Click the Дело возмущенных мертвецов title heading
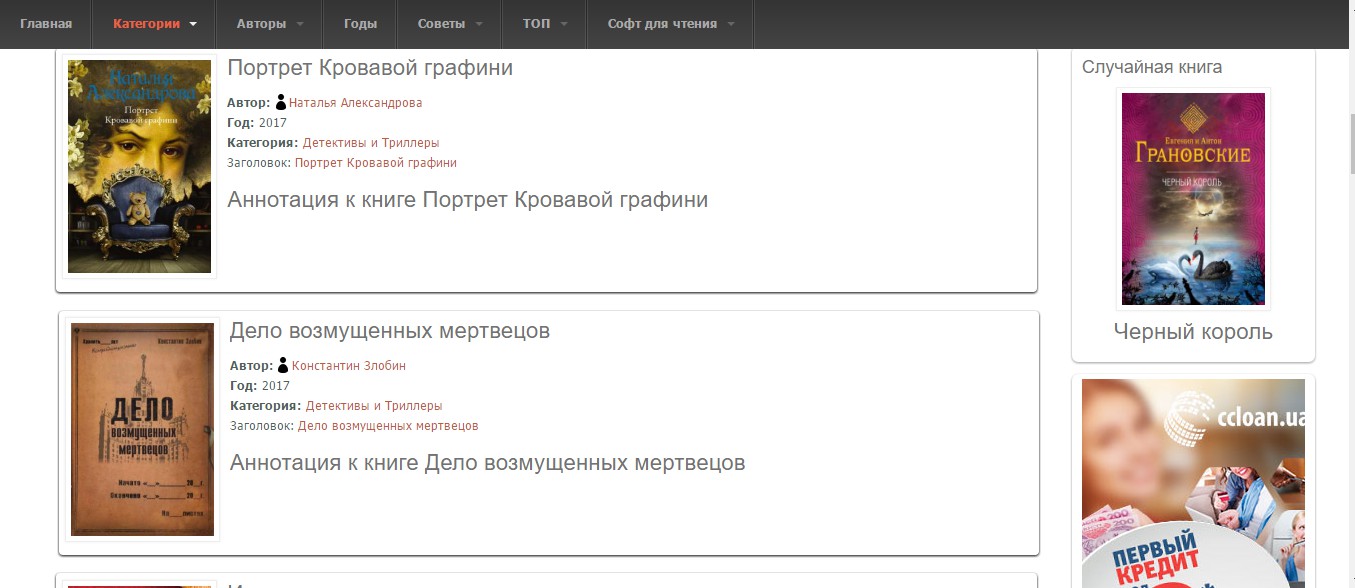The width and height of the screenshot is (1355, 588). click(x=390, y=331)
